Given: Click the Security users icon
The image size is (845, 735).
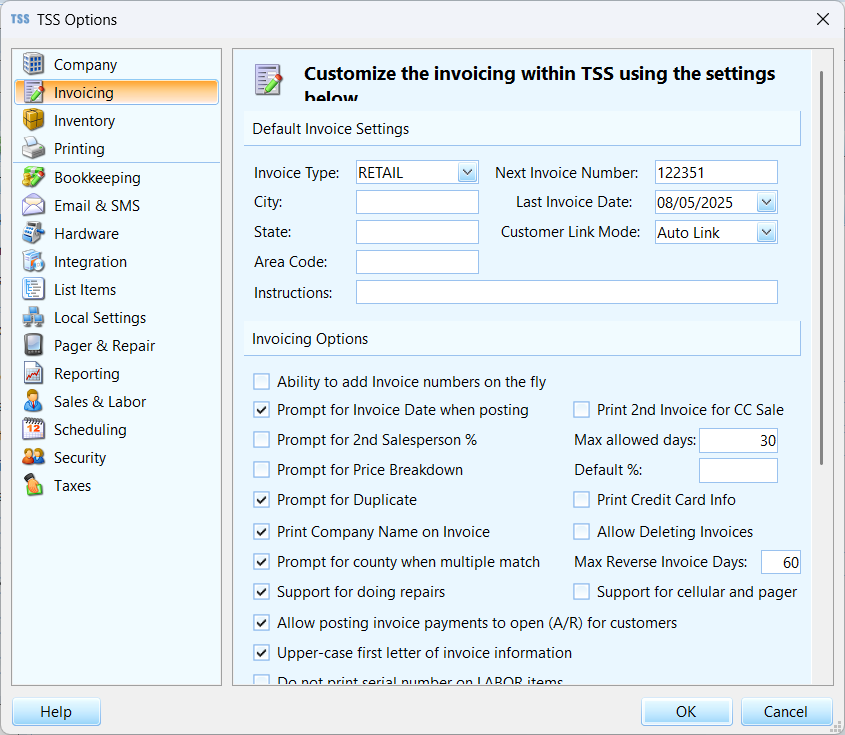Looking at the screenshot, I should point(33,457).
